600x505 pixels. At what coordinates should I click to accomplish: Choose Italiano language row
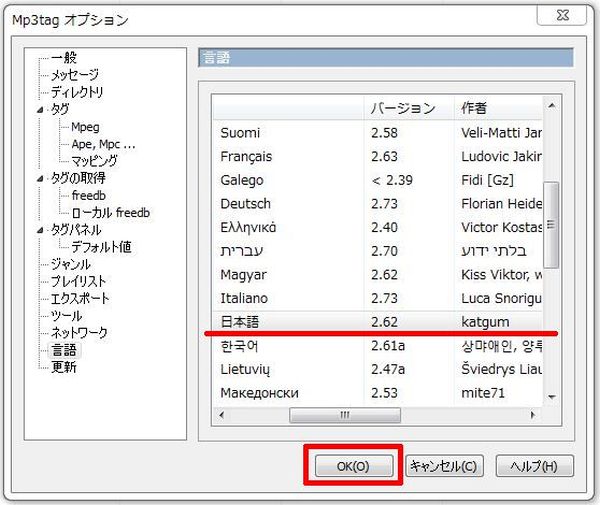click(377, 298)
